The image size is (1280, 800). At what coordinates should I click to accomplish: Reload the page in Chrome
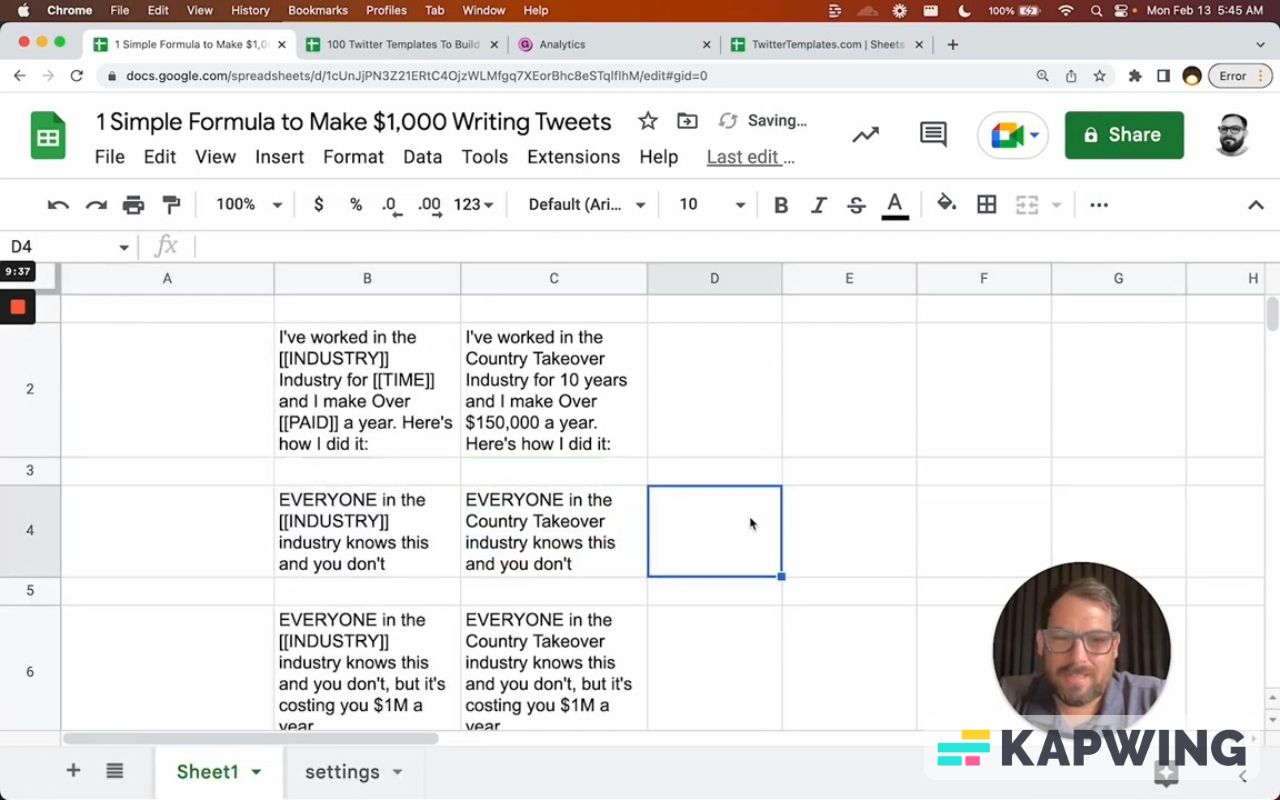[x=77, y=76]
